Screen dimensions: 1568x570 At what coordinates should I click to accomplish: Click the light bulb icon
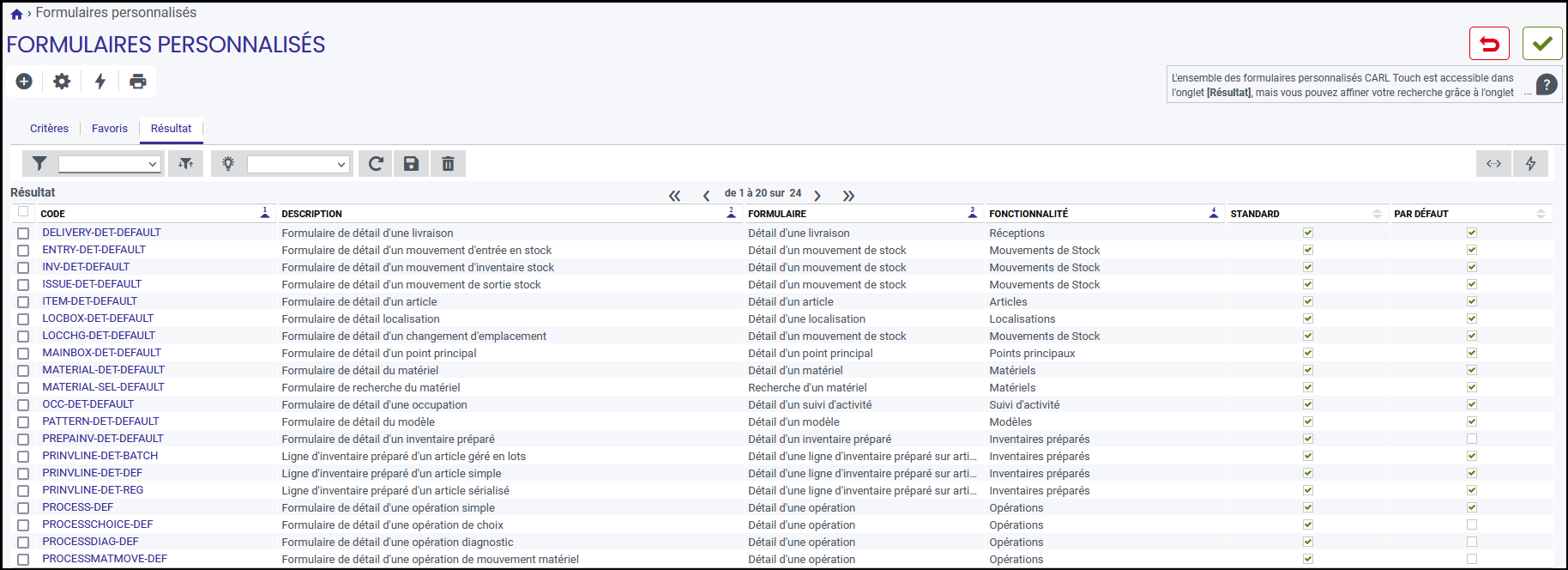228,163
